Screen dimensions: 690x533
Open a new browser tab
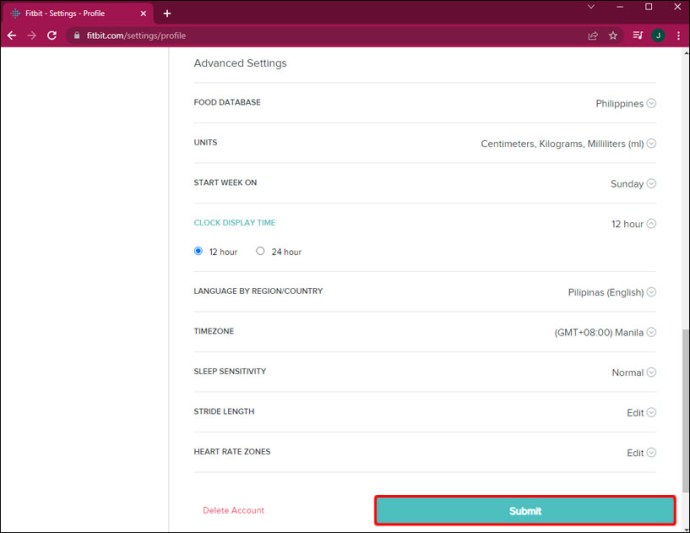(x=167, y=14)
